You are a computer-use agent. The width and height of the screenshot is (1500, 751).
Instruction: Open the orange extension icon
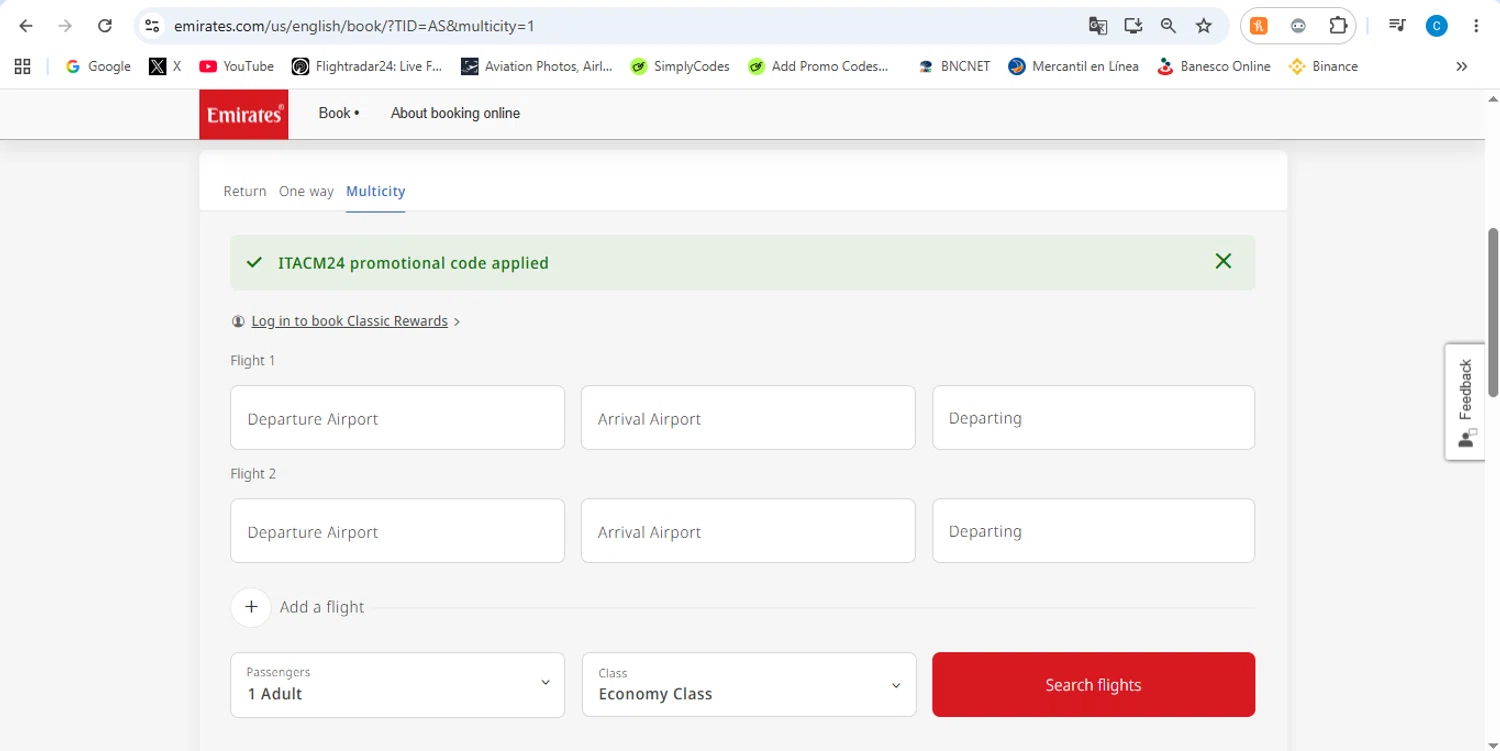coord(1259,26)
